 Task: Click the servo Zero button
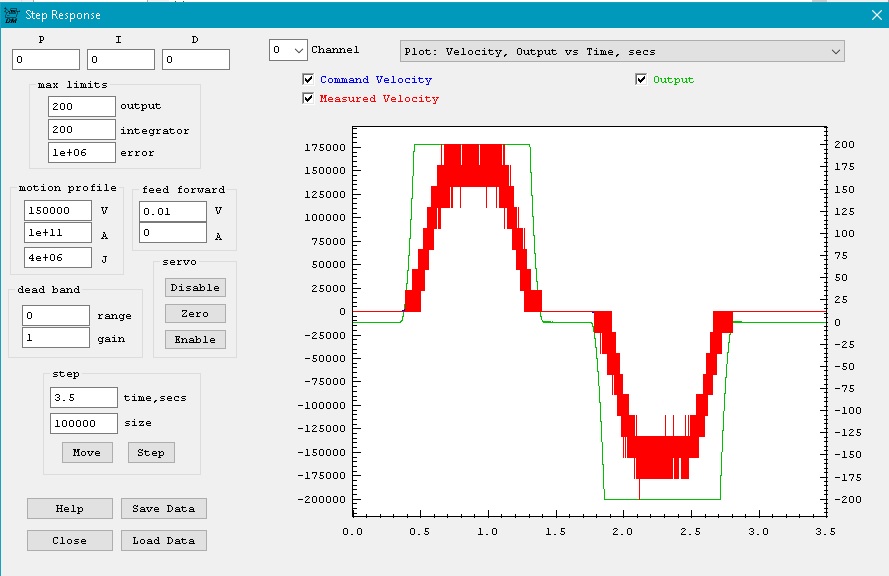(x=195, y=314)
